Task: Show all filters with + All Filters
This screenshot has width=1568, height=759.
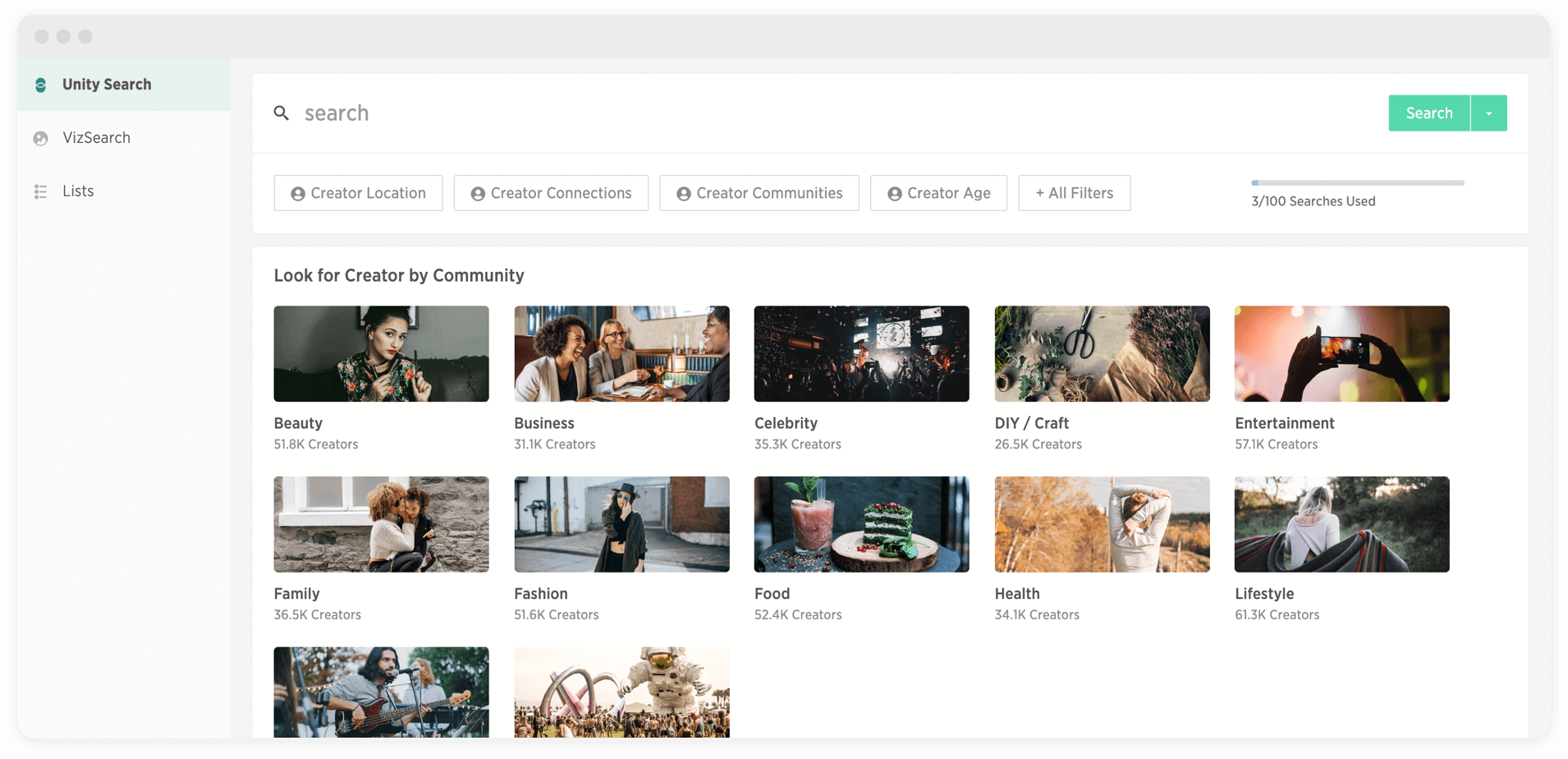Action: point(1075,193)
